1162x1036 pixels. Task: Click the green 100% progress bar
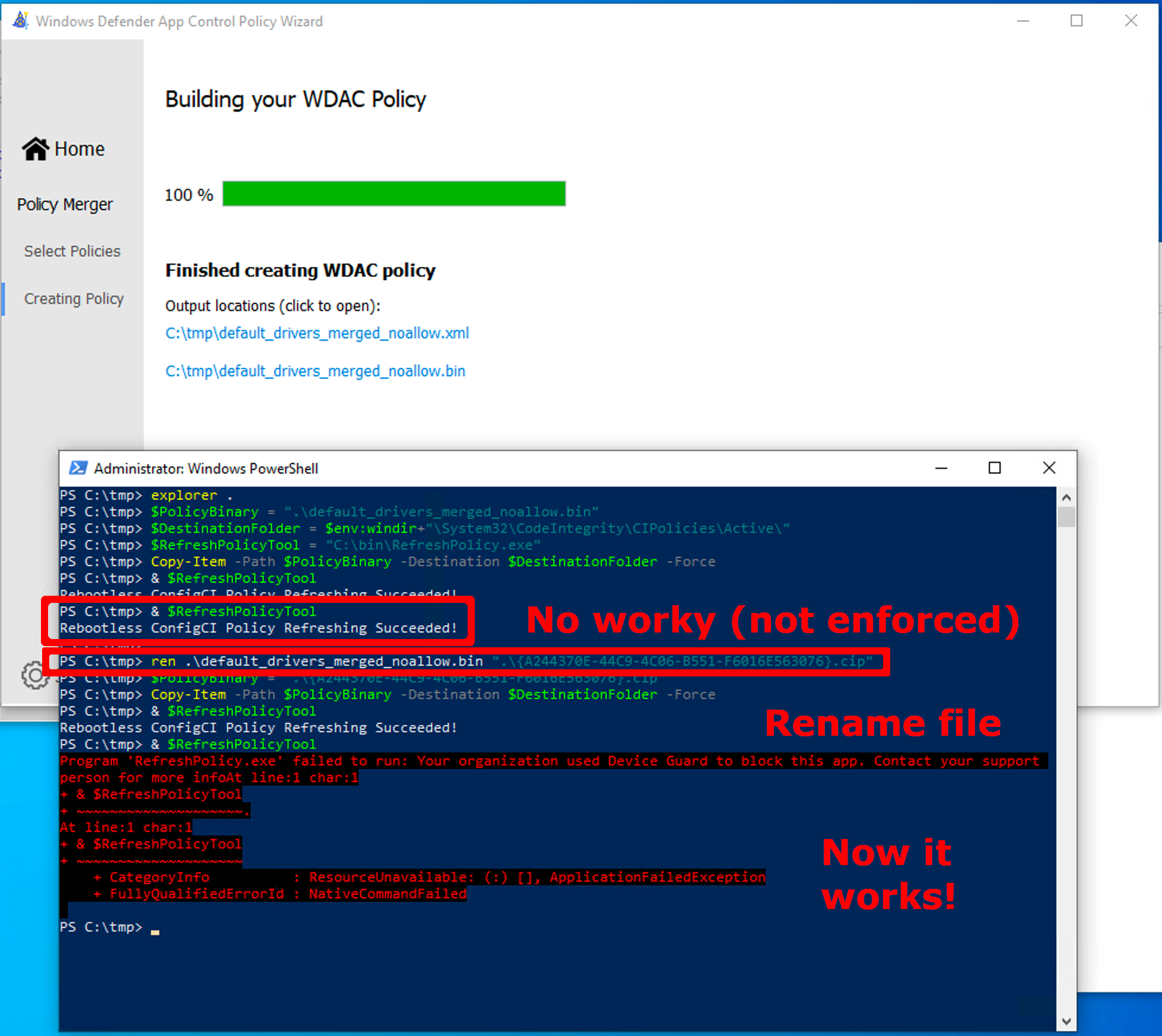click(393, 194)
